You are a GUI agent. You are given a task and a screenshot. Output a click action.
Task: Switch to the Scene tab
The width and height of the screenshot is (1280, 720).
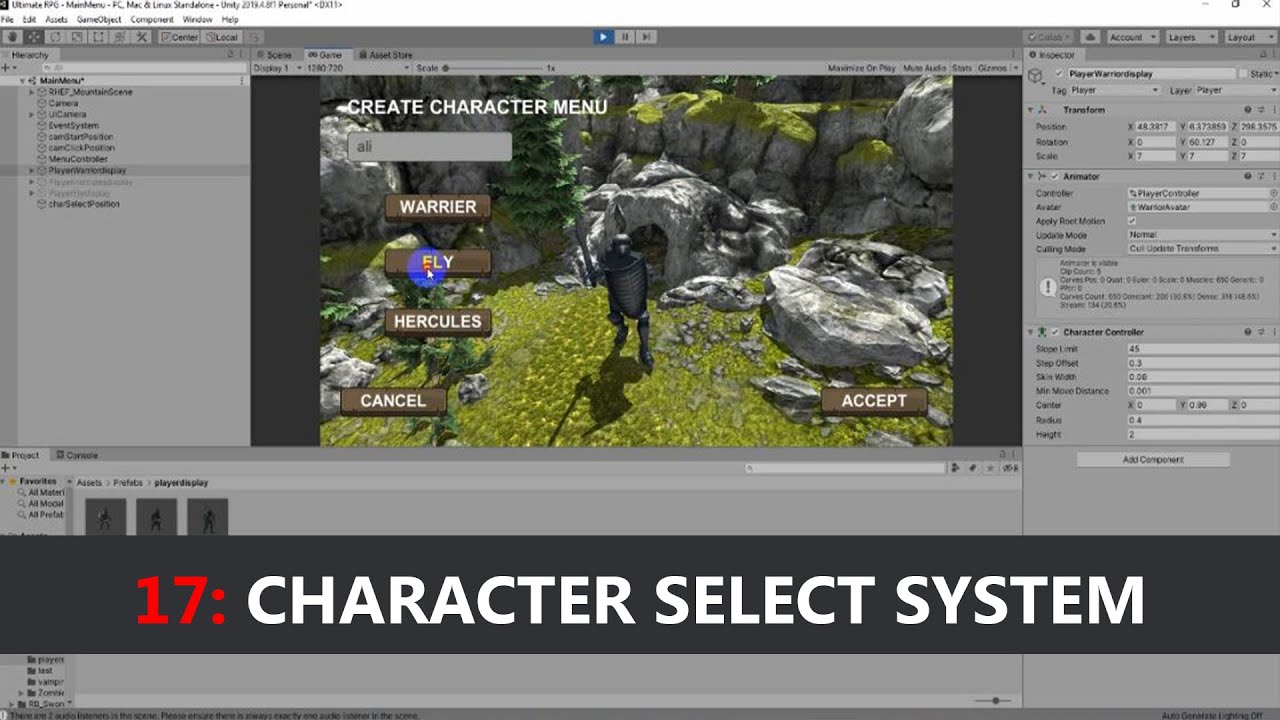tap(275, 55)
